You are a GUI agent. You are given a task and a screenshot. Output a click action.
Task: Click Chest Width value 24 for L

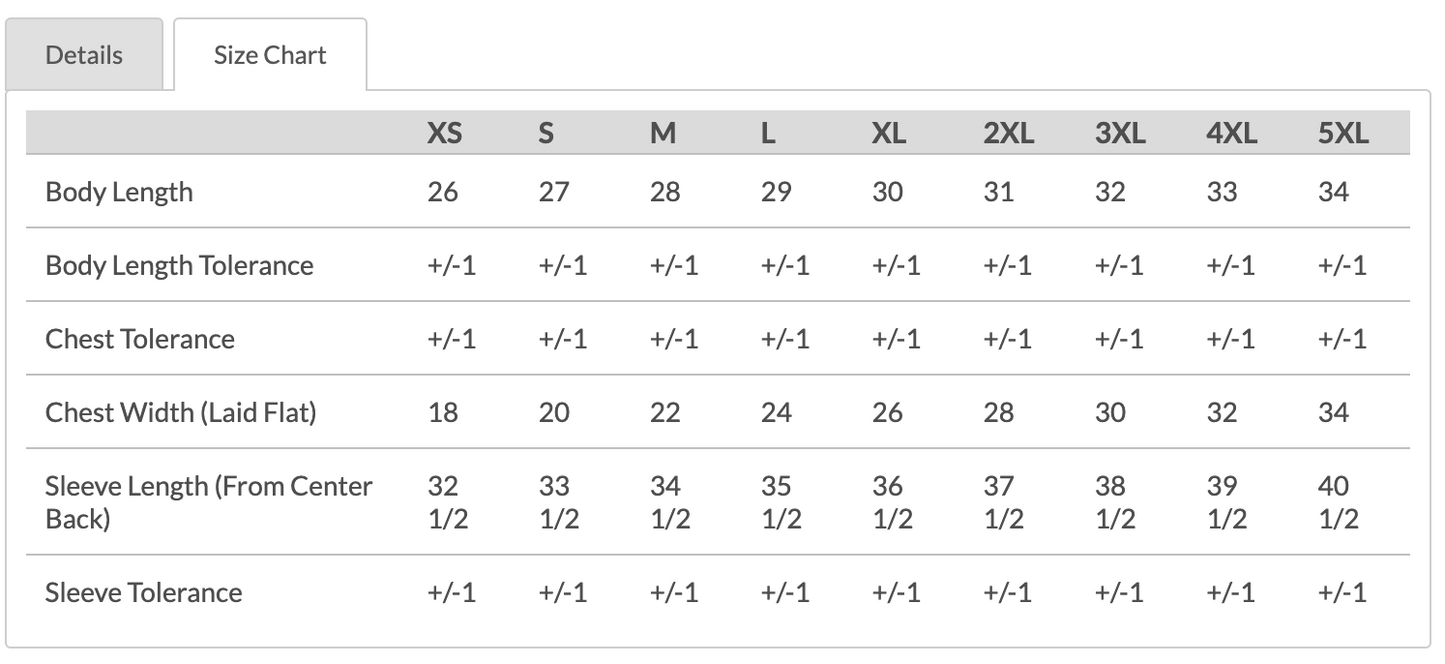(776, 412)
